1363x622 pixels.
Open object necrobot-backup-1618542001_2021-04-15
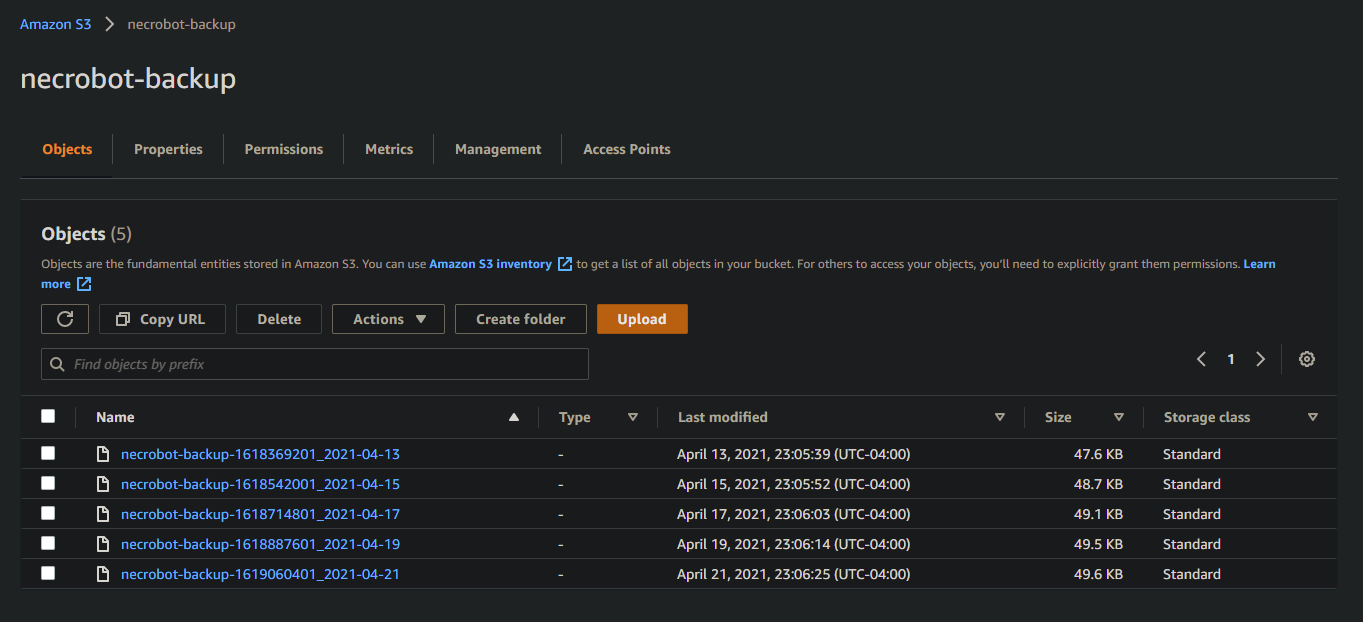pos(260,484)
